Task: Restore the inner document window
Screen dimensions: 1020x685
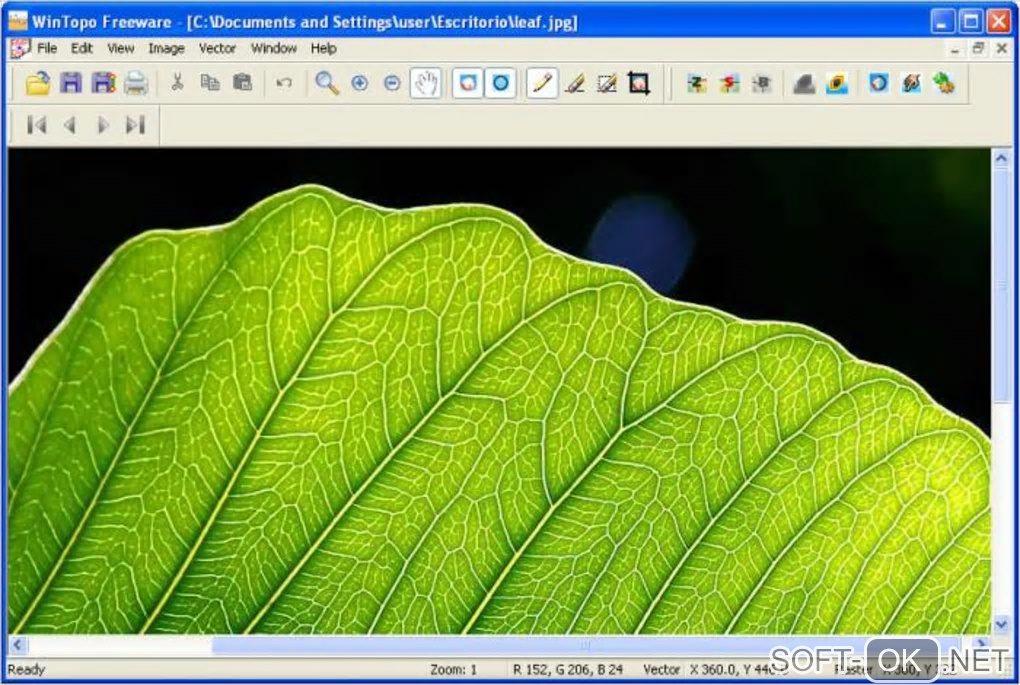Action: (978, 48)
